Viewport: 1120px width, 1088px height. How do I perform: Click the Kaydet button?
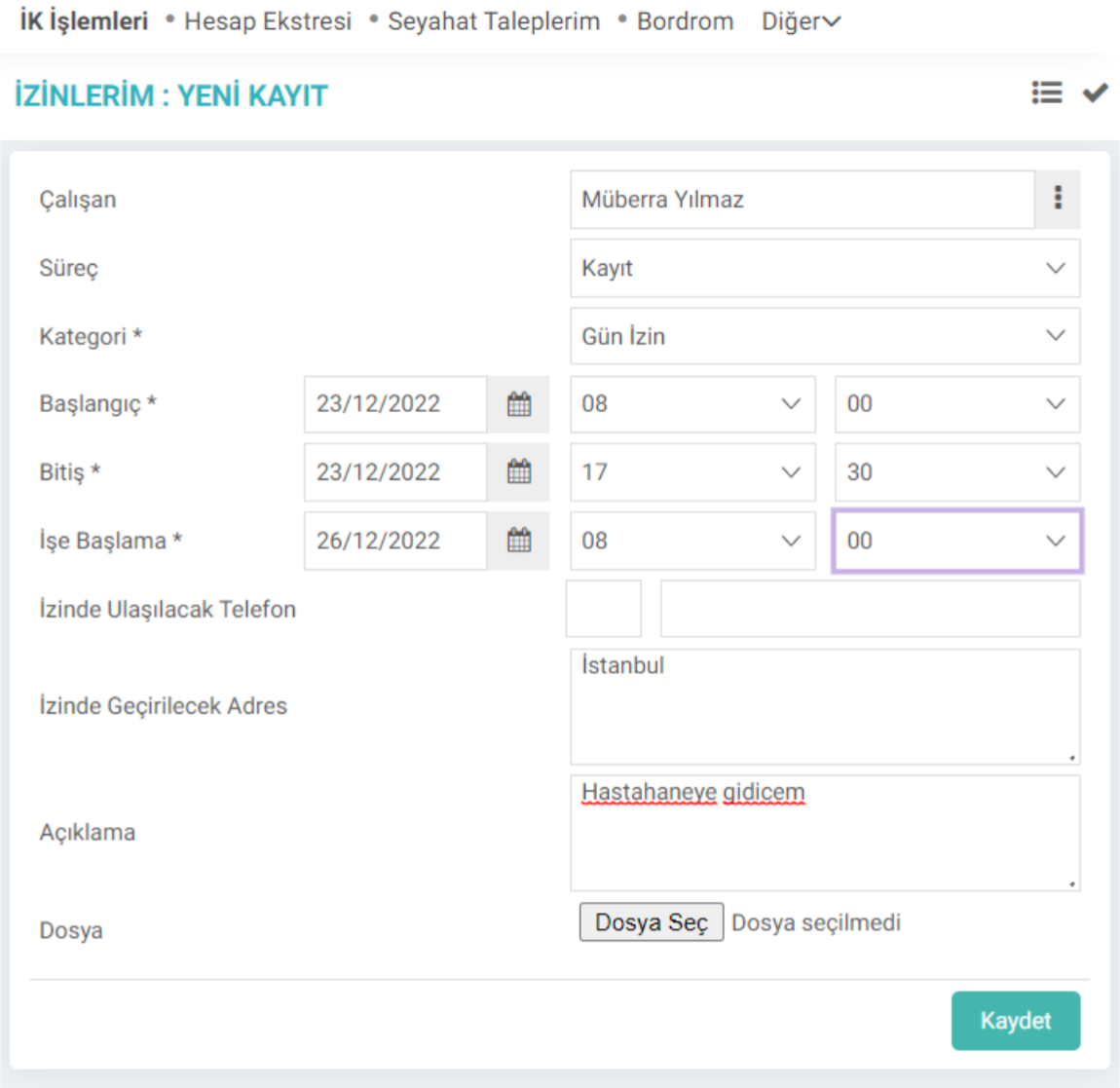coord(1015,1020)
